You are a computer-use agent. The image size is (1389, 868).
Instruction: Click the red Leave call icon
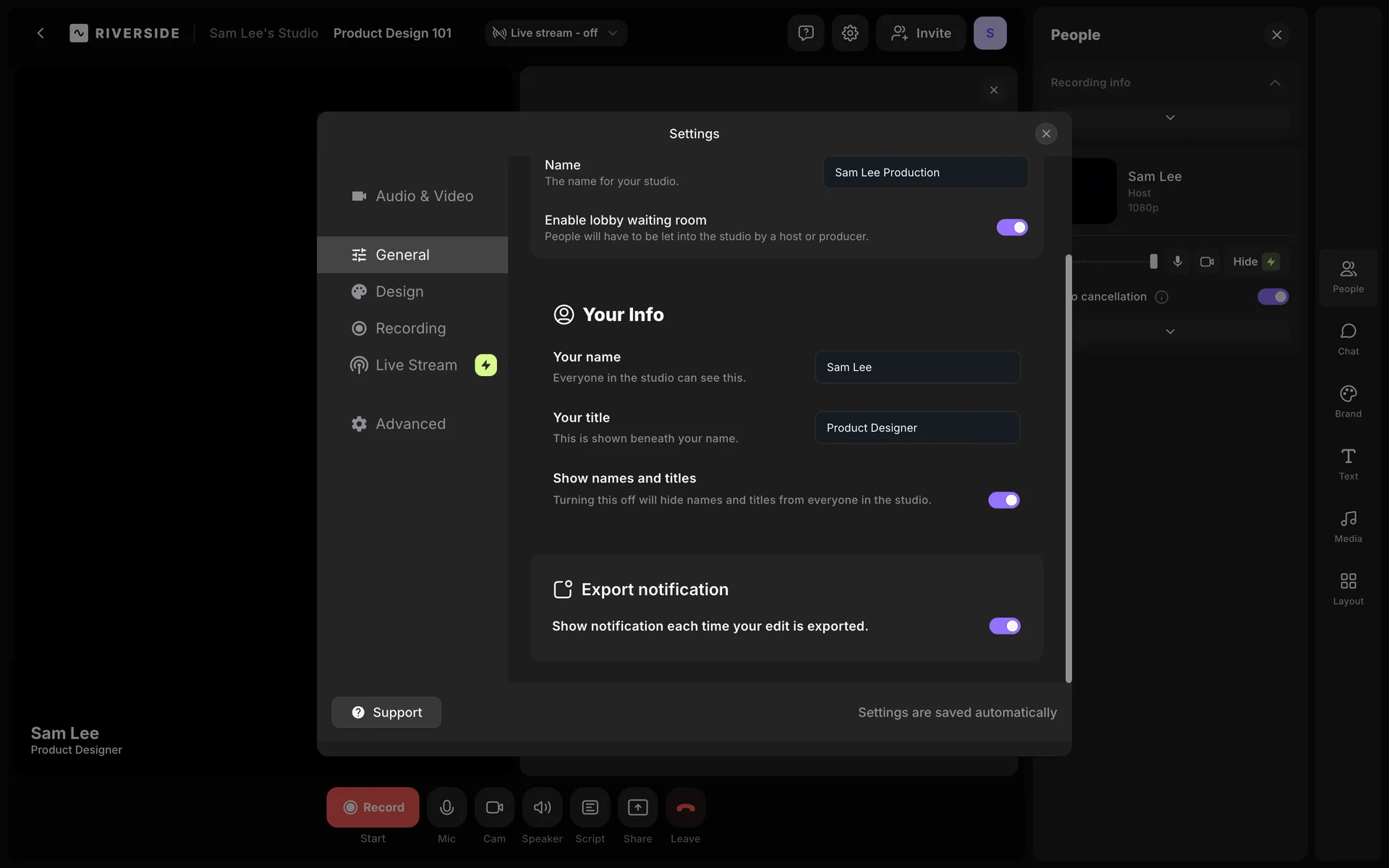tap(685, 807)
